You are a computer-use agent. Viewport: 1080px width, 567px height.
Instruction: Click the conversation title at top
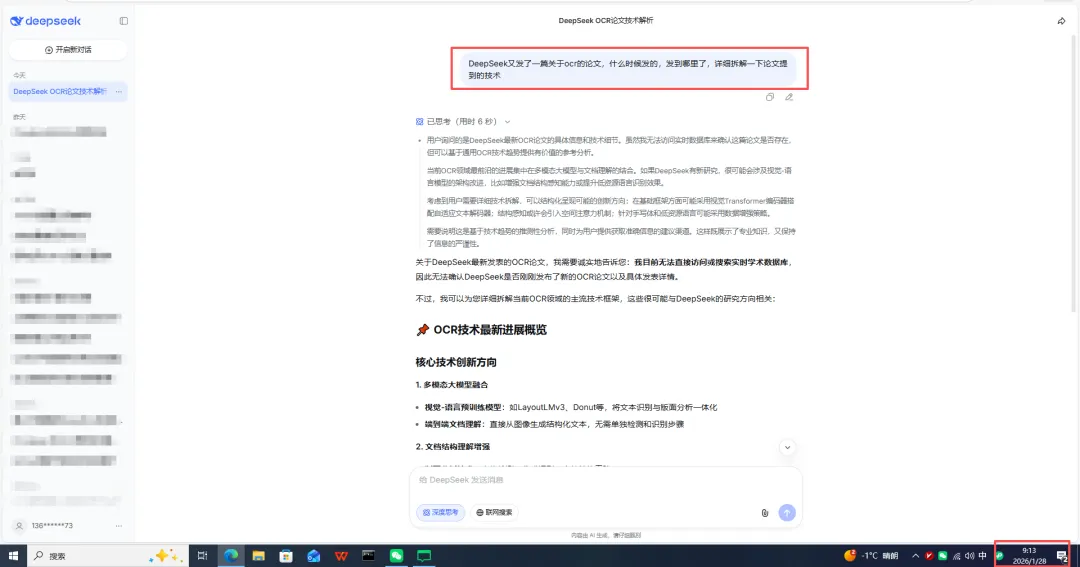pos(605,21)
